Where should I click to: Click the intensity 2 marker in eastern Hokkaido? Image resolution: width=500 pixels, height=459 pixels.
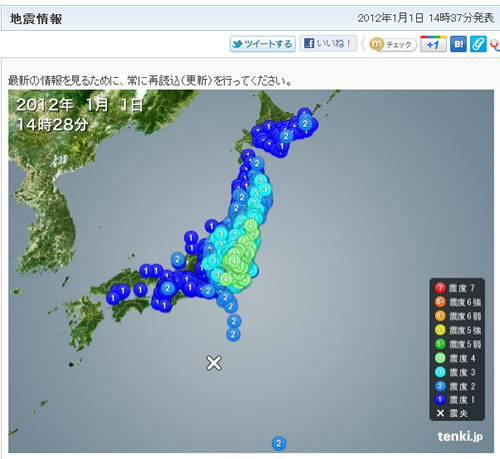tap(305, 124)
